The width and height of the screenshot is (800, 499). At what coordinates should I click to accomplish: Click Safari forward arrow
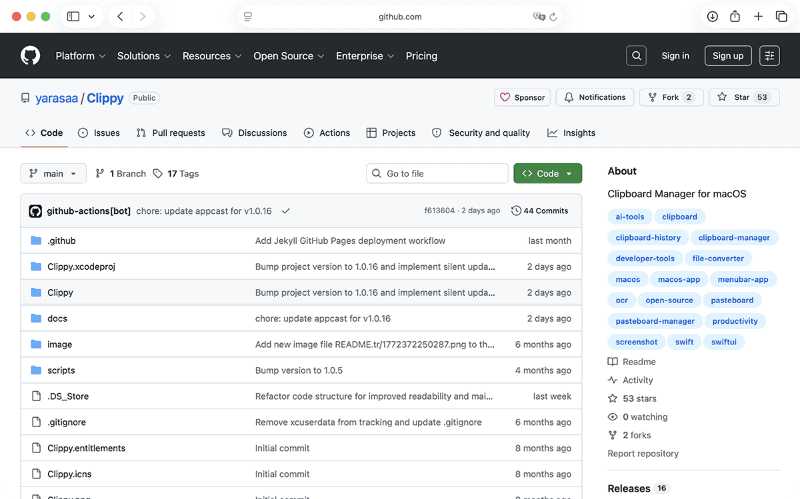[142, 16]
